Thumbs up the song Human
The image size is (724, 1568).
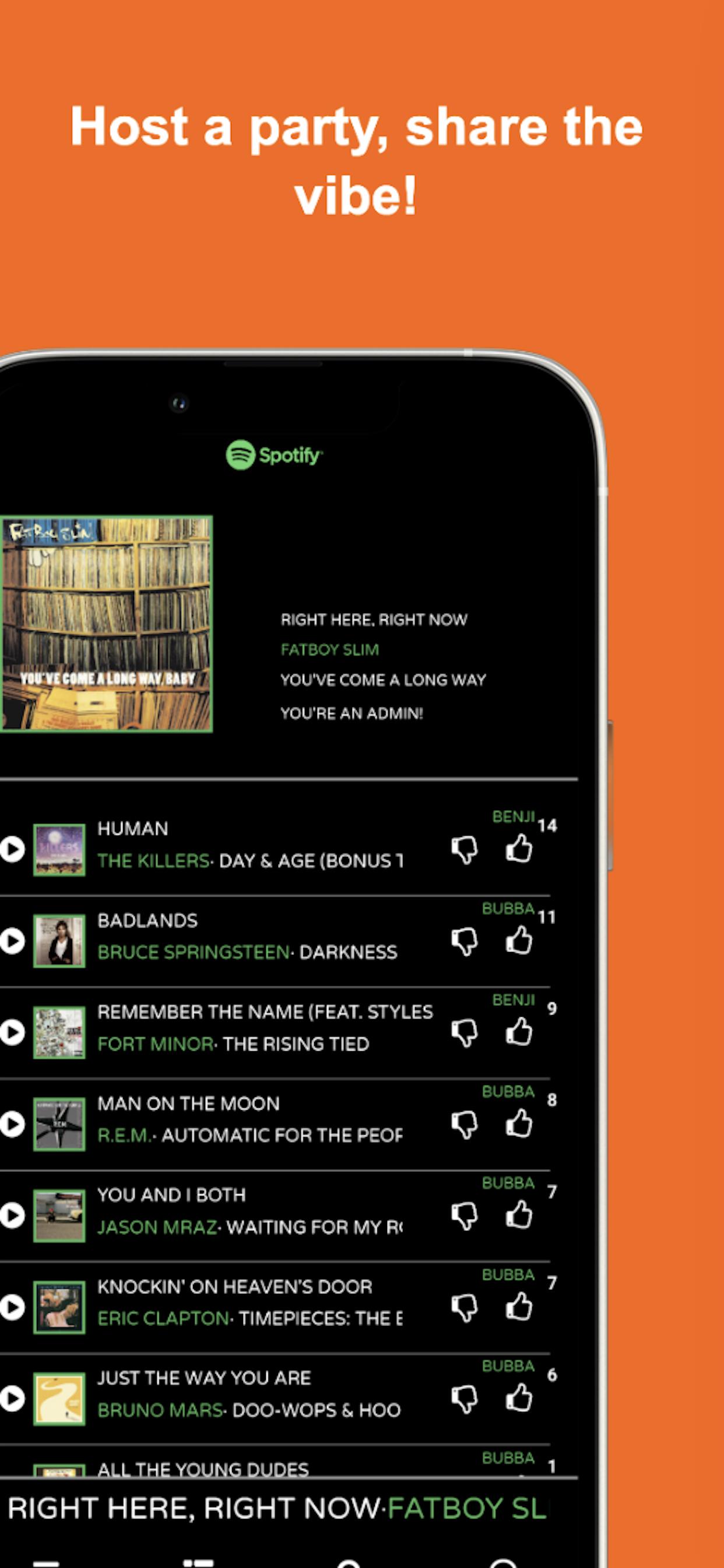[519, 849]
